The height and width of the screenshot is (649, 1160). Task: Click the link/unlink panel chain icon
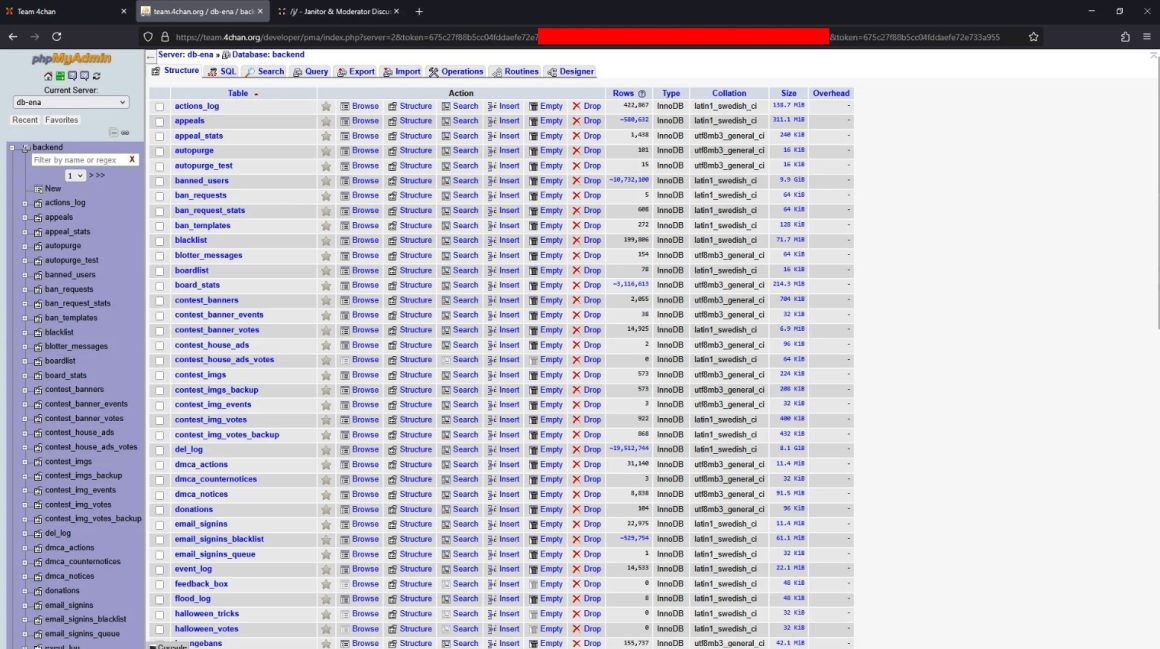click(x=125, y=132)
